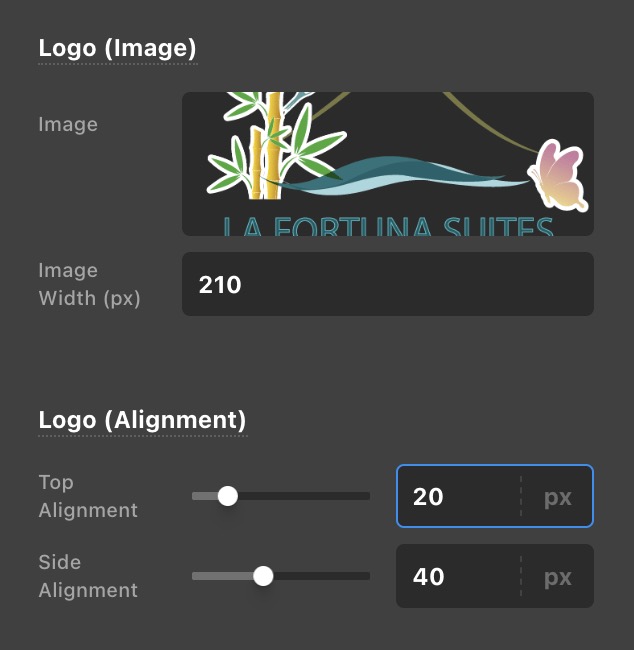Viewport: 634px width, 650px height.
Task: Click the filled part of Side Alignment track
Action: coord(222,576)
